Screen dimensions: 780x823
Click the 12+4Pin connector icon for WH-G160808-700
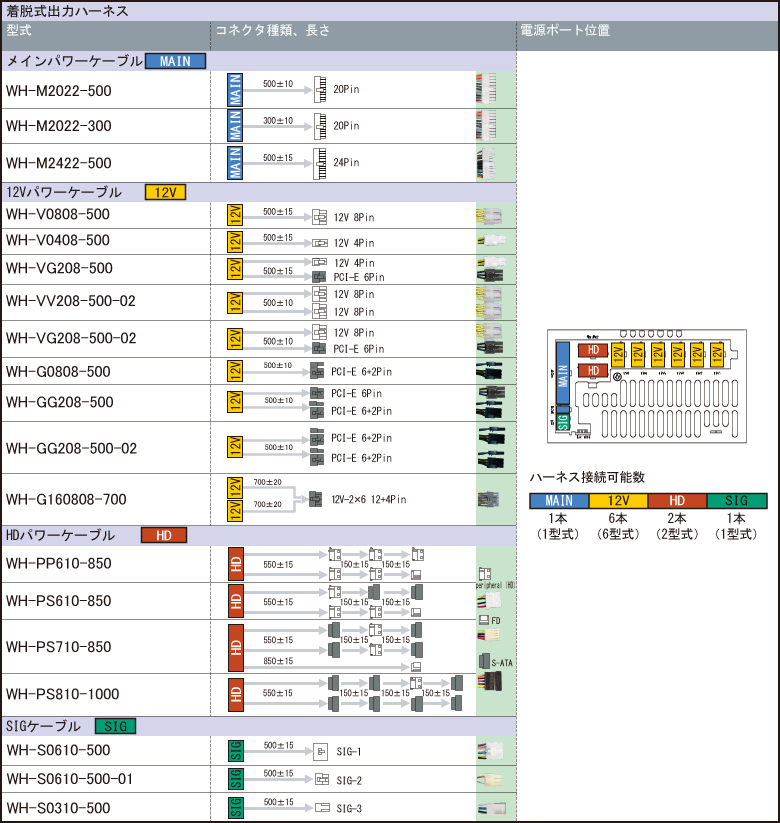coord(316,499)
